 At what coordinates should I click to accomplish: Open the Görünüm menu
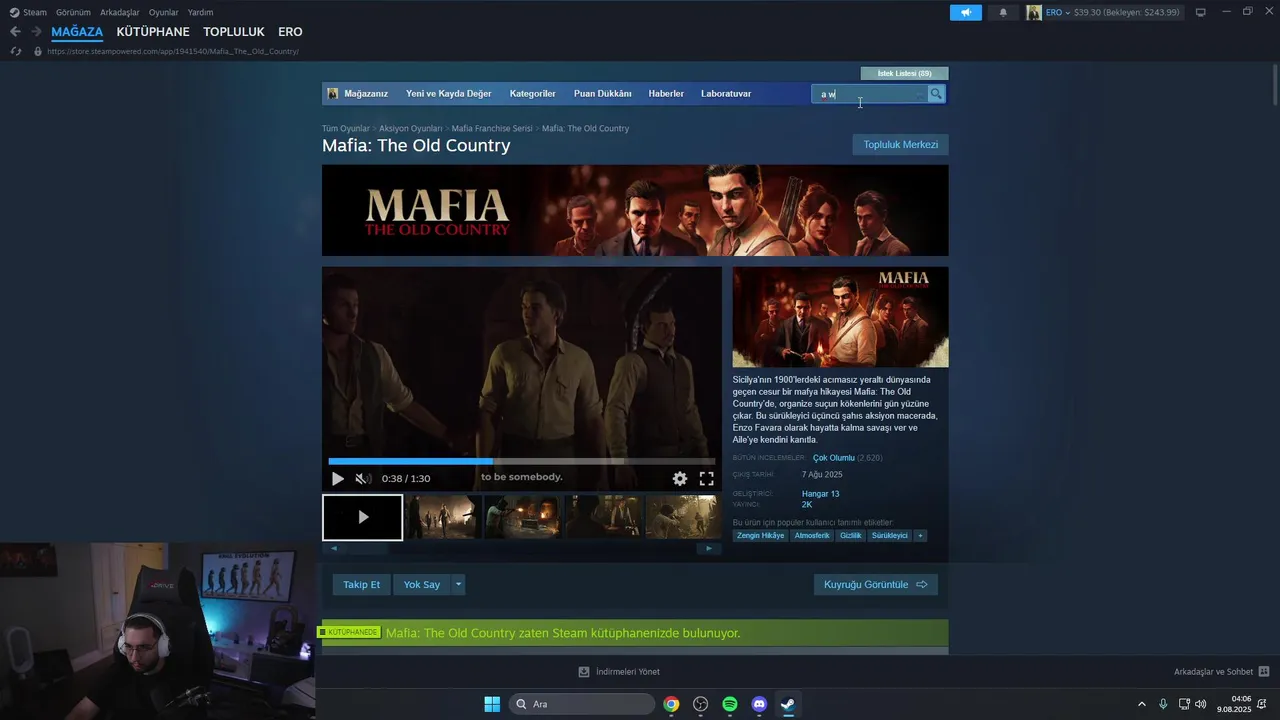(73, 13)
